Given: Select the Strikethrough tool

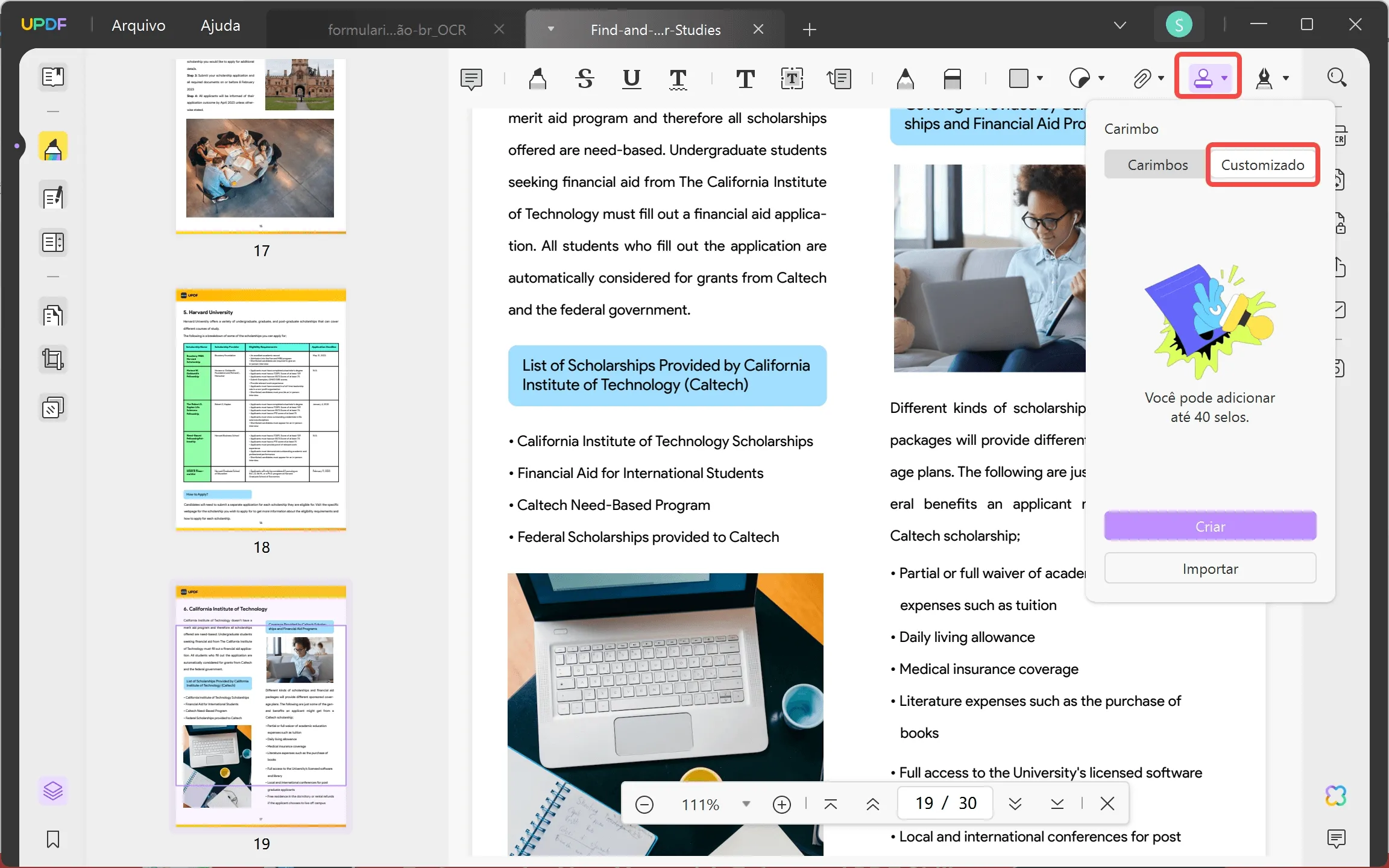Looking at the screenshot, I should [x=584, y=79].
